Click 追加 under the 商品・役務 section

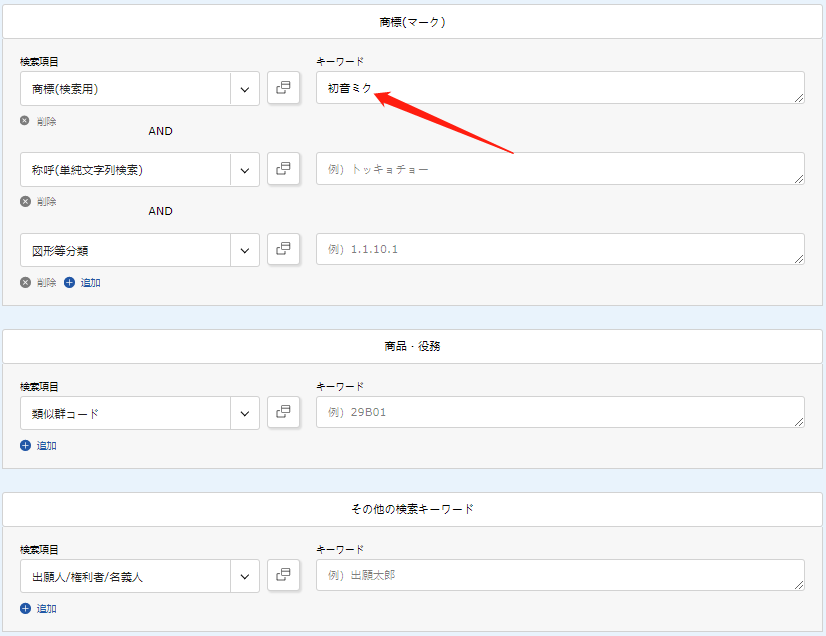click(x=39, y=445)
